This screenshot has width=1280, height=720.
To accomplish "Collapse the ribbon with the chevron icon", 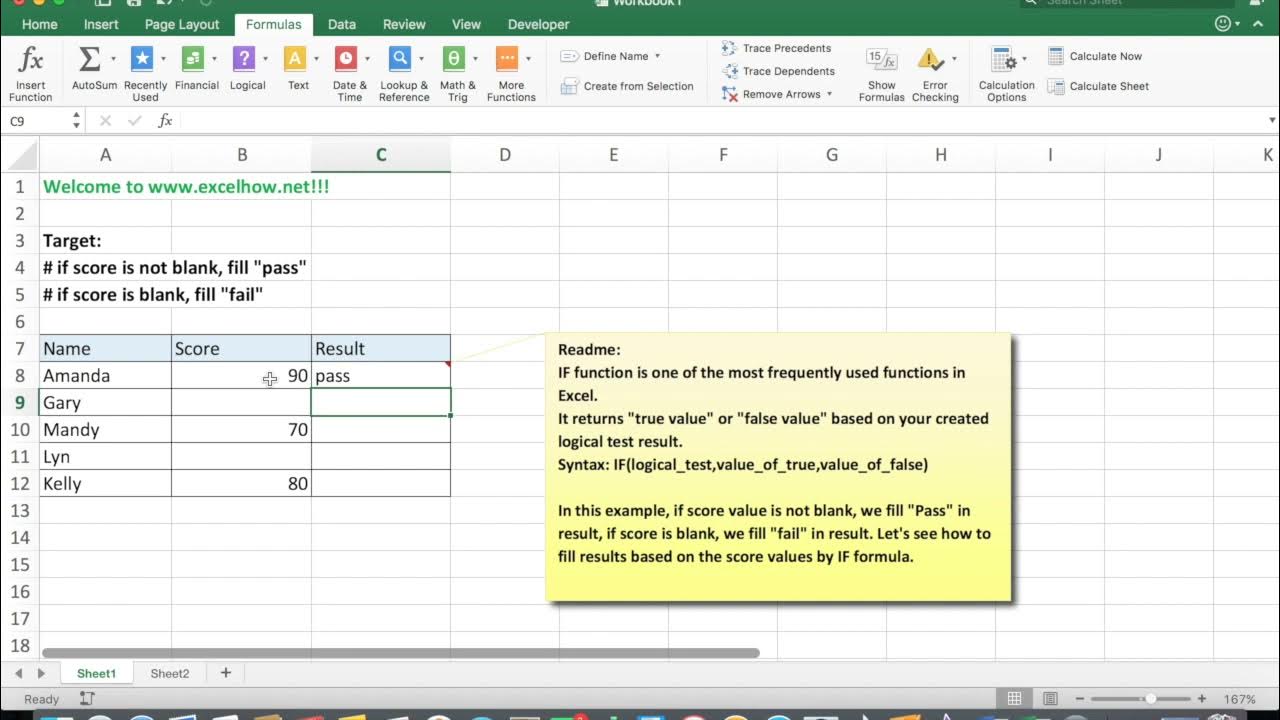I will [1258, 24].
